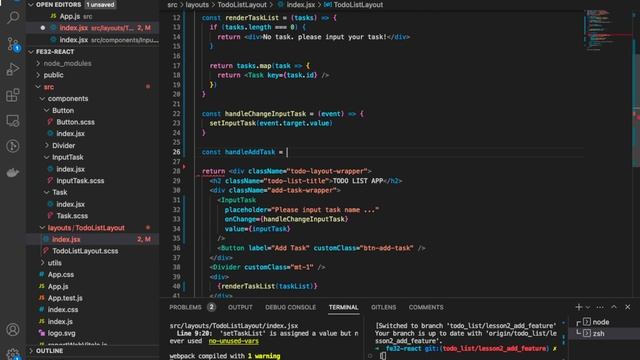
Task: Open the Run and Debug view
Action: (13, 69)
